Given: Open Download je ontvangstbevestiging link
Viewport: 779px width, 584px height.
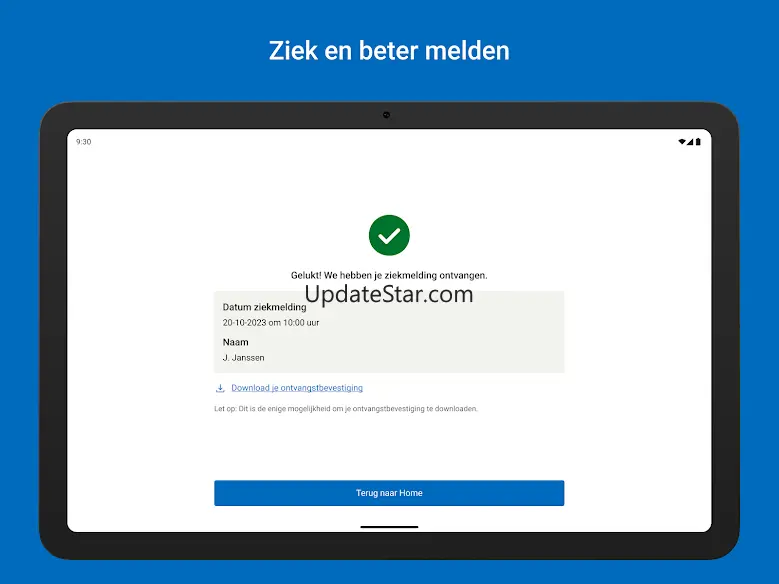Looking at the screenshot, I should coord(297,388).
